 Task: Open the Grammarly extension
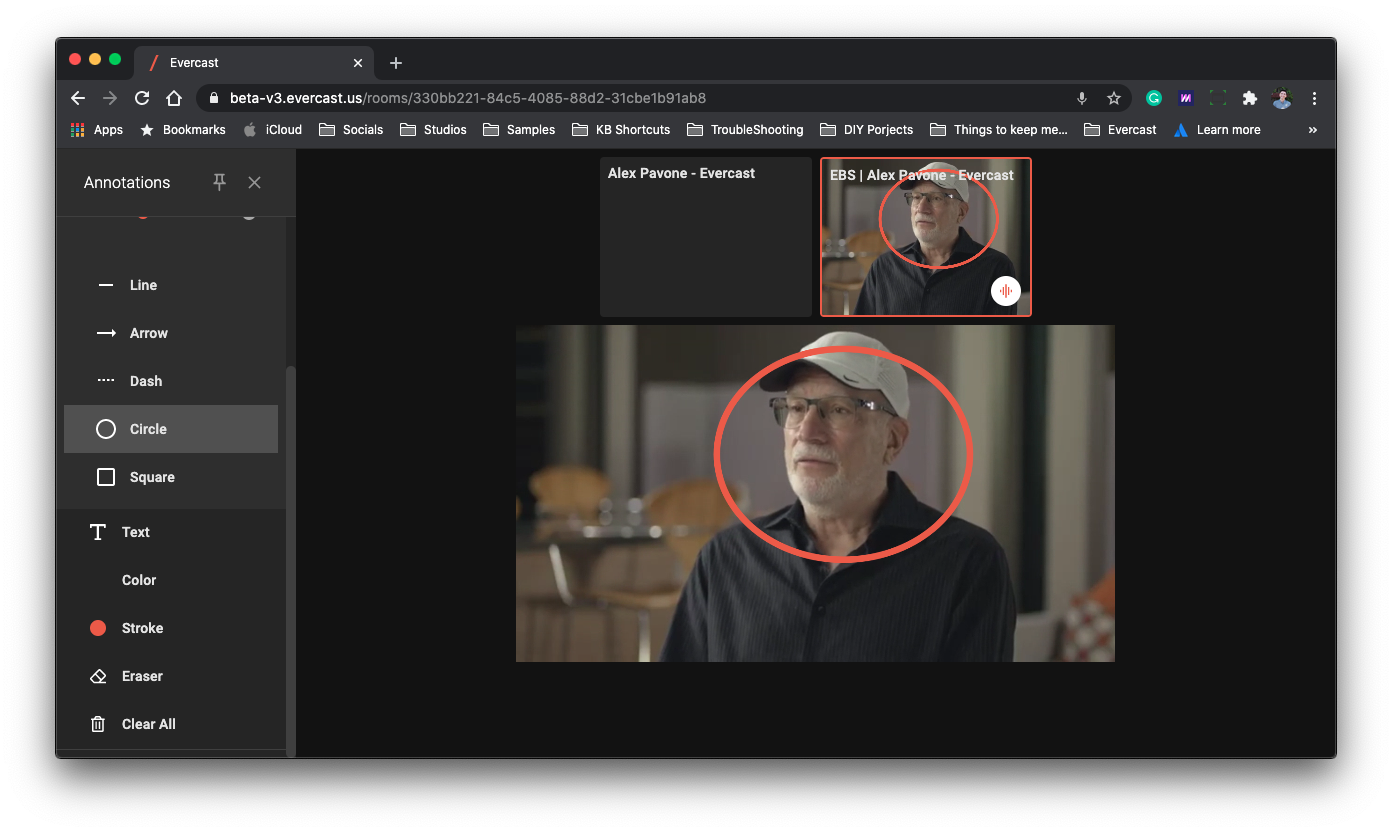pyautogui.click(x=1154, y=98)
